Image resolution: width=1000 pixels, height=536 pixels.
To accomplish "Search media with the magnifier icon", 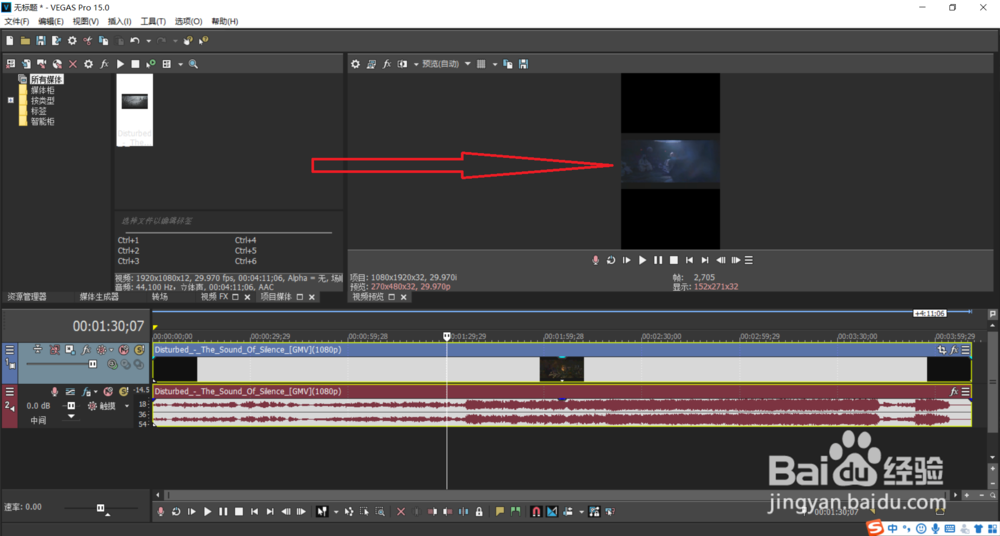I will pos(193,64).
